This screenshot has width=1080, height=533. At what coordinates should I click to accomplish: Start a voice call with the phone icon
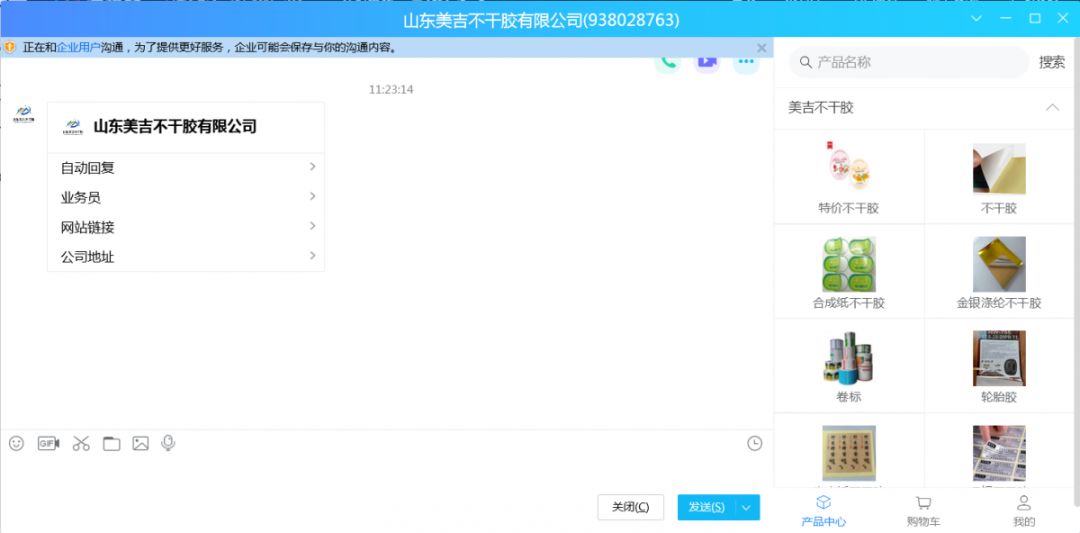pyautogui.click(x=667, y=63)
